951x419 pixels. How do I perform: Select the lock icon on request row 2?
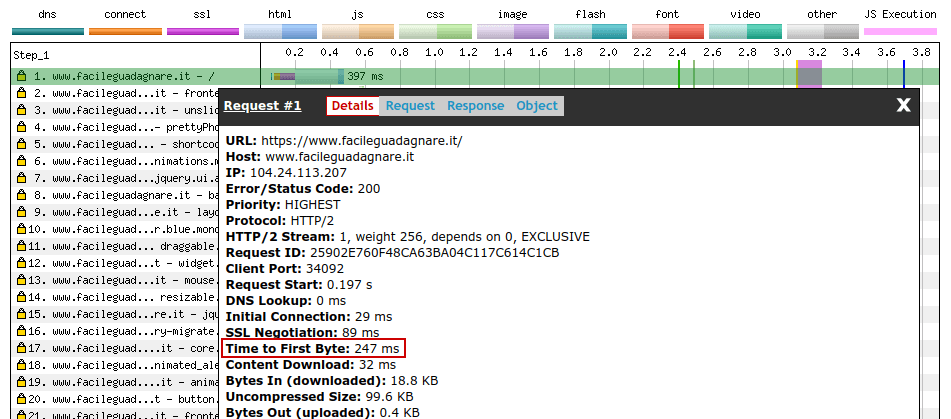(22, 93)
